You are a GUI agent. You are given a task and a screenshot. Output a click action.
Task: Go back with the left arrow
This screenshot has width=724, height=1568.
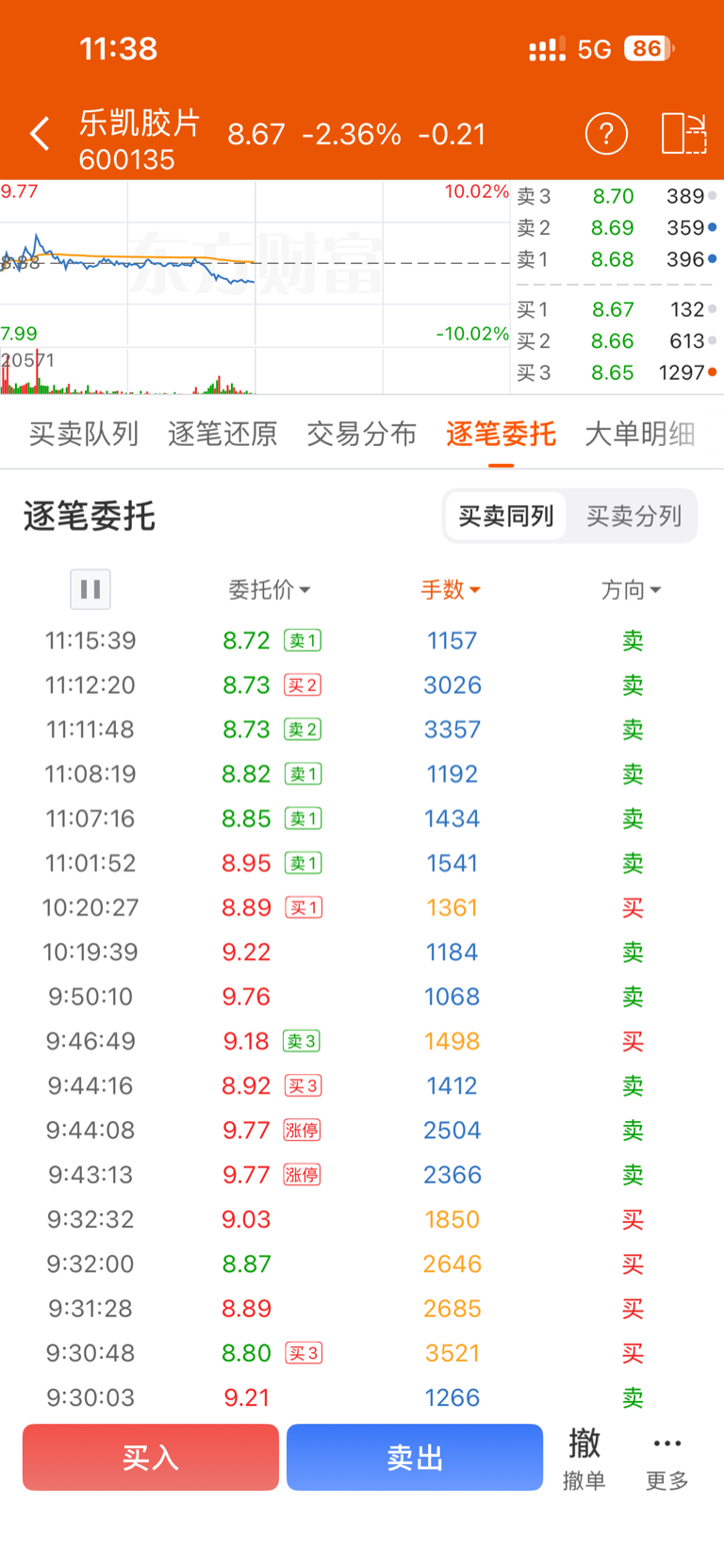point(40,134)
